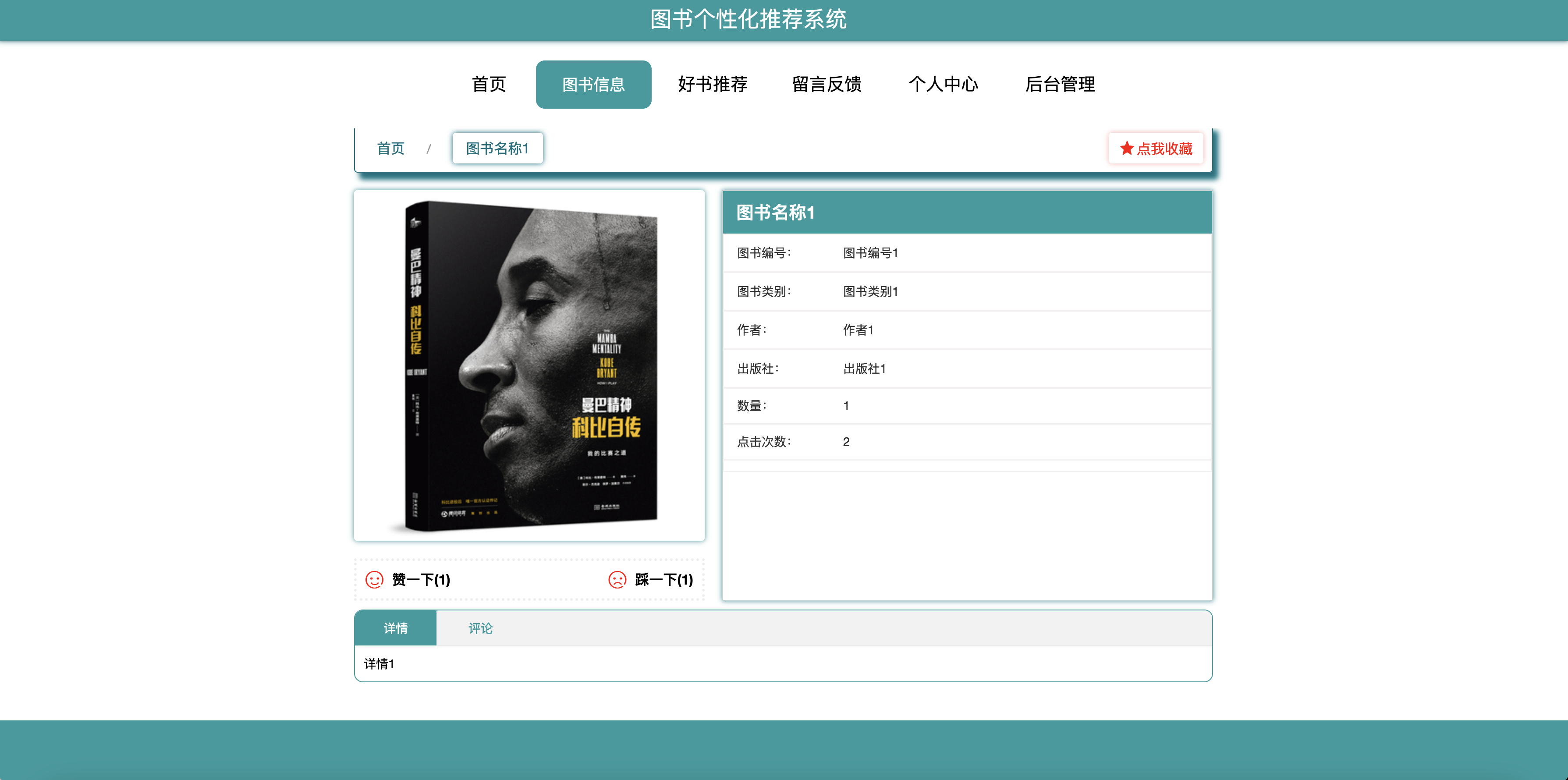Like the book with 赞一下(1)
The height and width of the screenshot is (780, 1568).
coord(421,580)
